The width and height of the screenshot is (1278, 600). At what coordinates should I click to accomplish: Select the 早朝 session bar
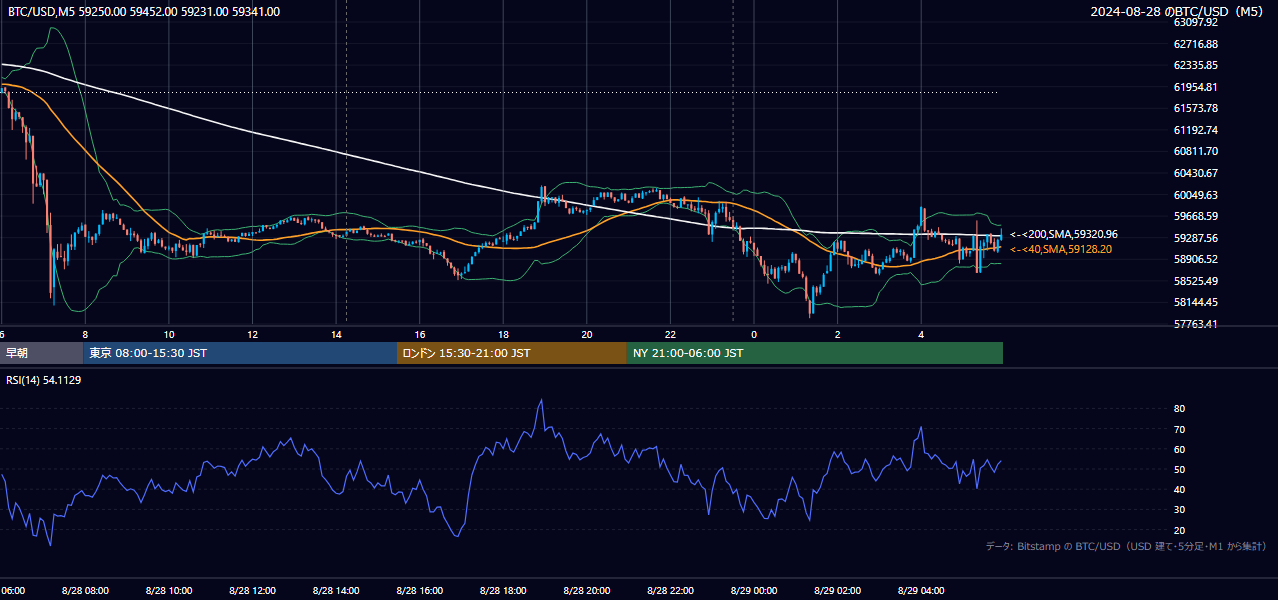(42, 353)
